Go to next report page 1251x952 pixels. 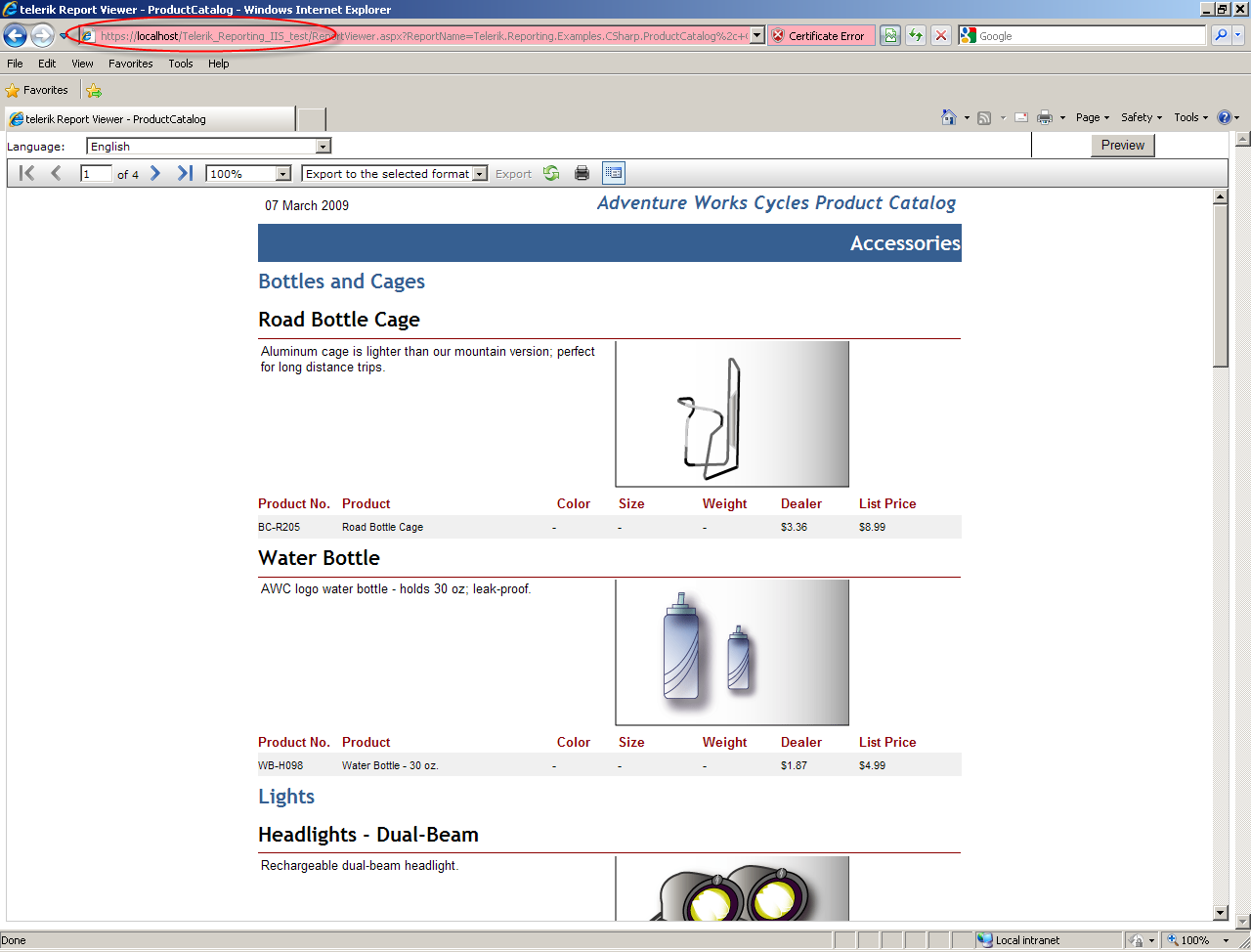(x=155, y=173)
